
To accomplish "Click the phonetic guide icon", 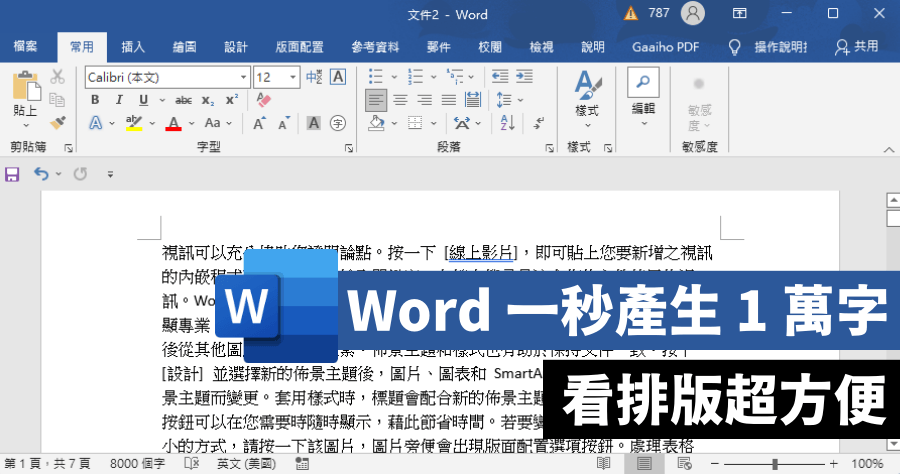I will pyautogui.click(x=313, y=77).
